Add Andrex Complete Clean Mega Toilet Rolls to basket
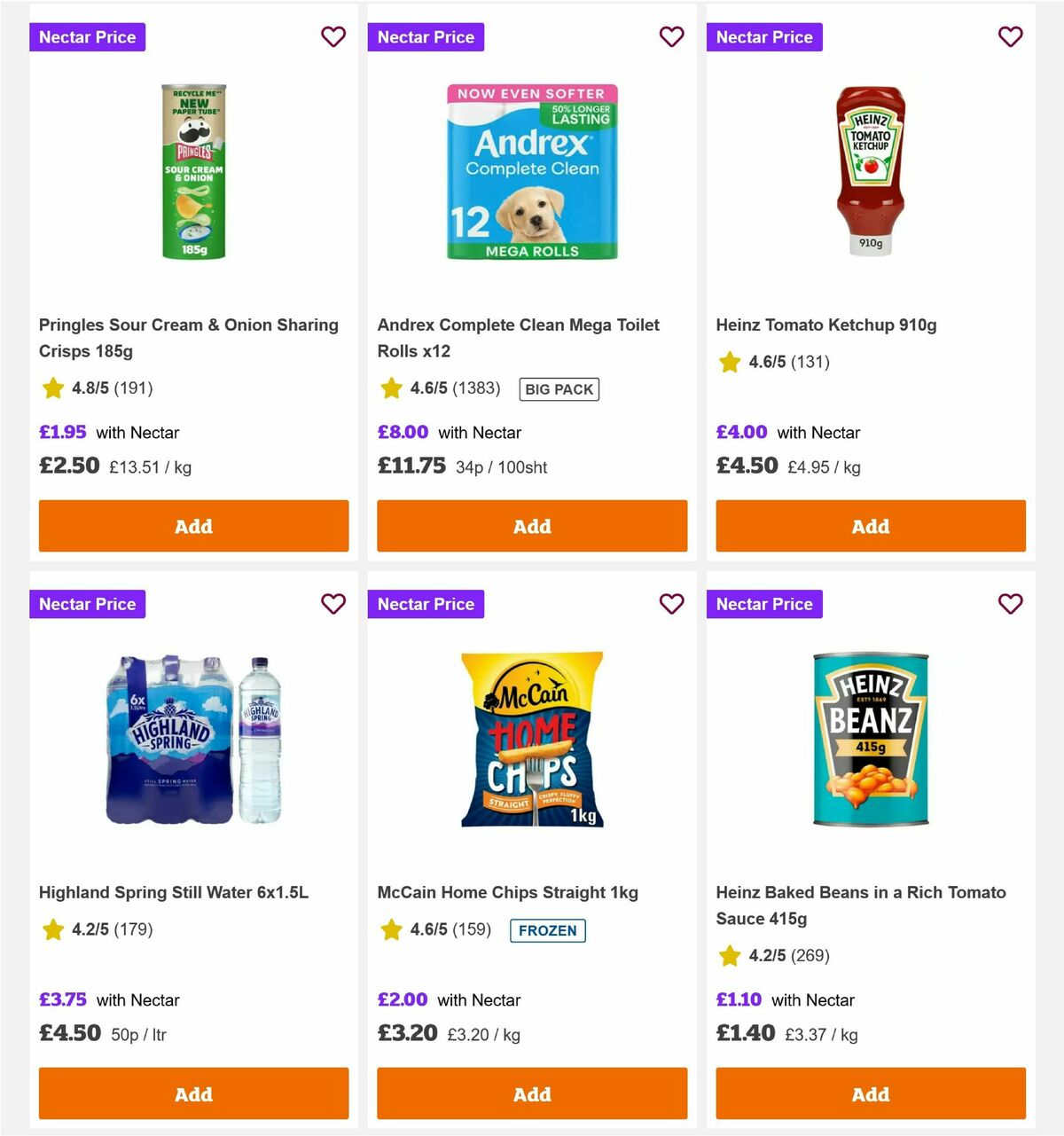Image resolution: width=1064 pixels, height=1136 pixels. tap(532, 526)
